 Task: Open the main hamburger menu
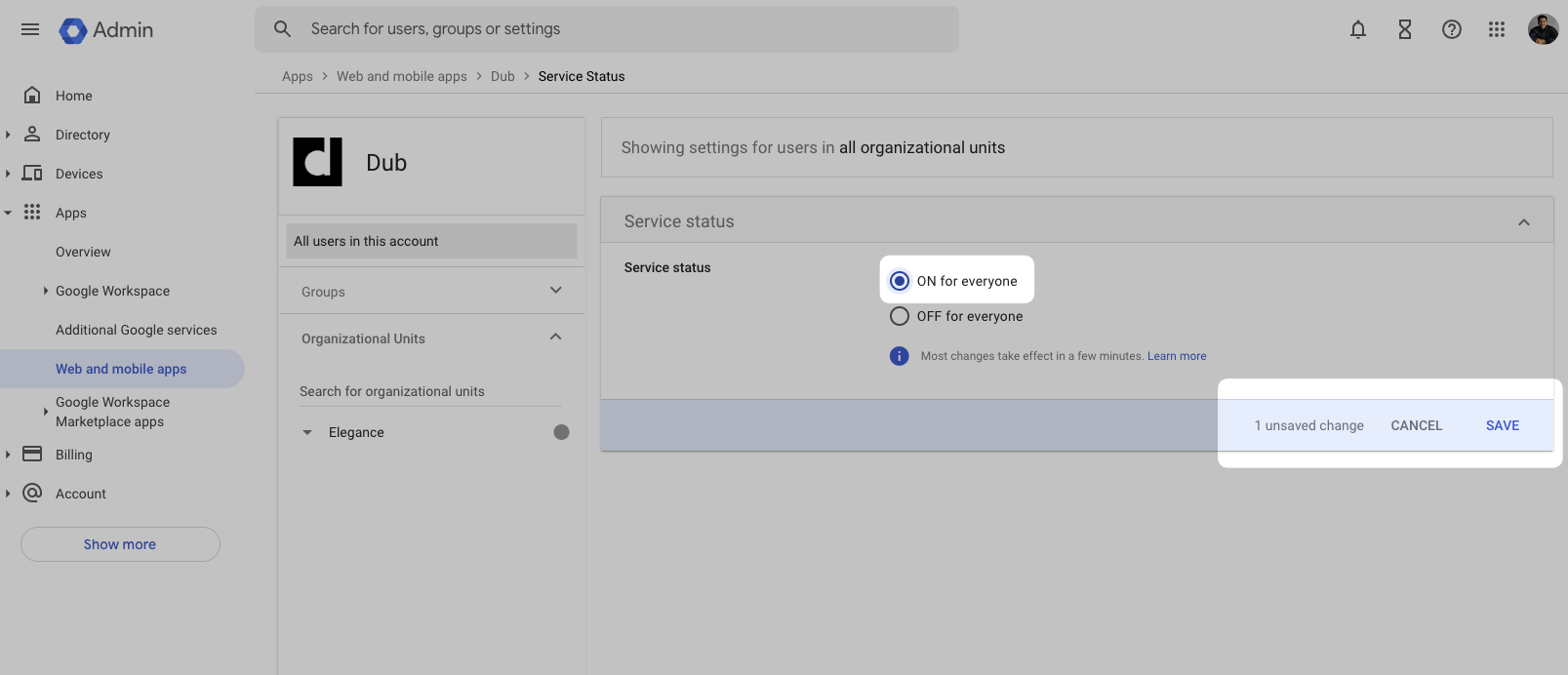point(30,29)
